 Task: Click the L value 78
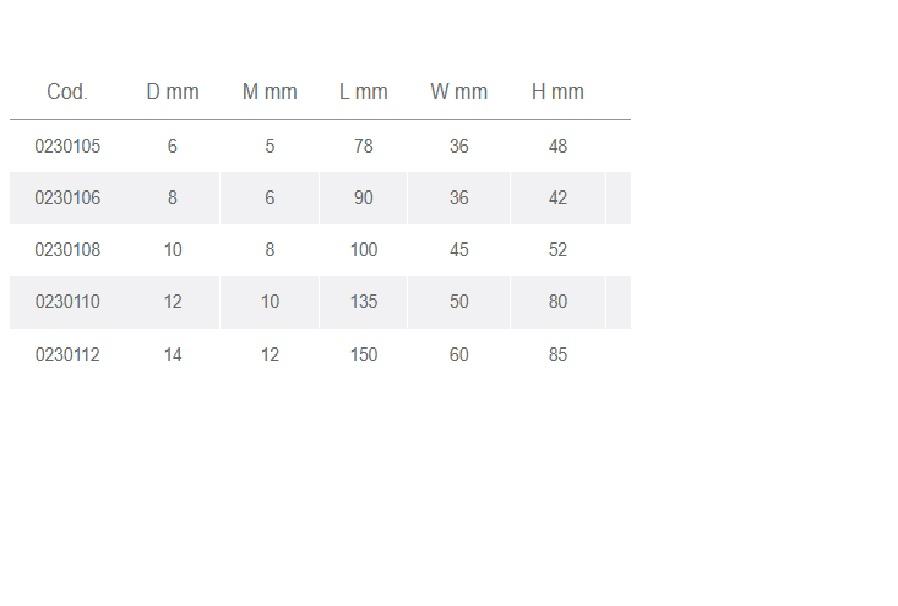point(363,147)
